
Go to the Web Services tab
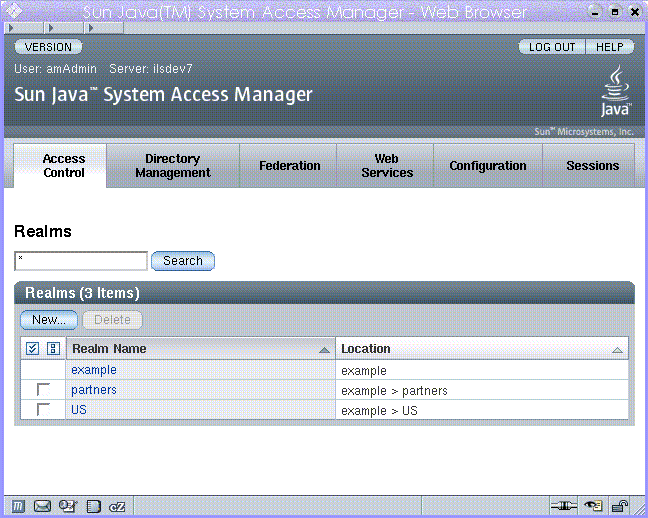(x=385, y=165)
